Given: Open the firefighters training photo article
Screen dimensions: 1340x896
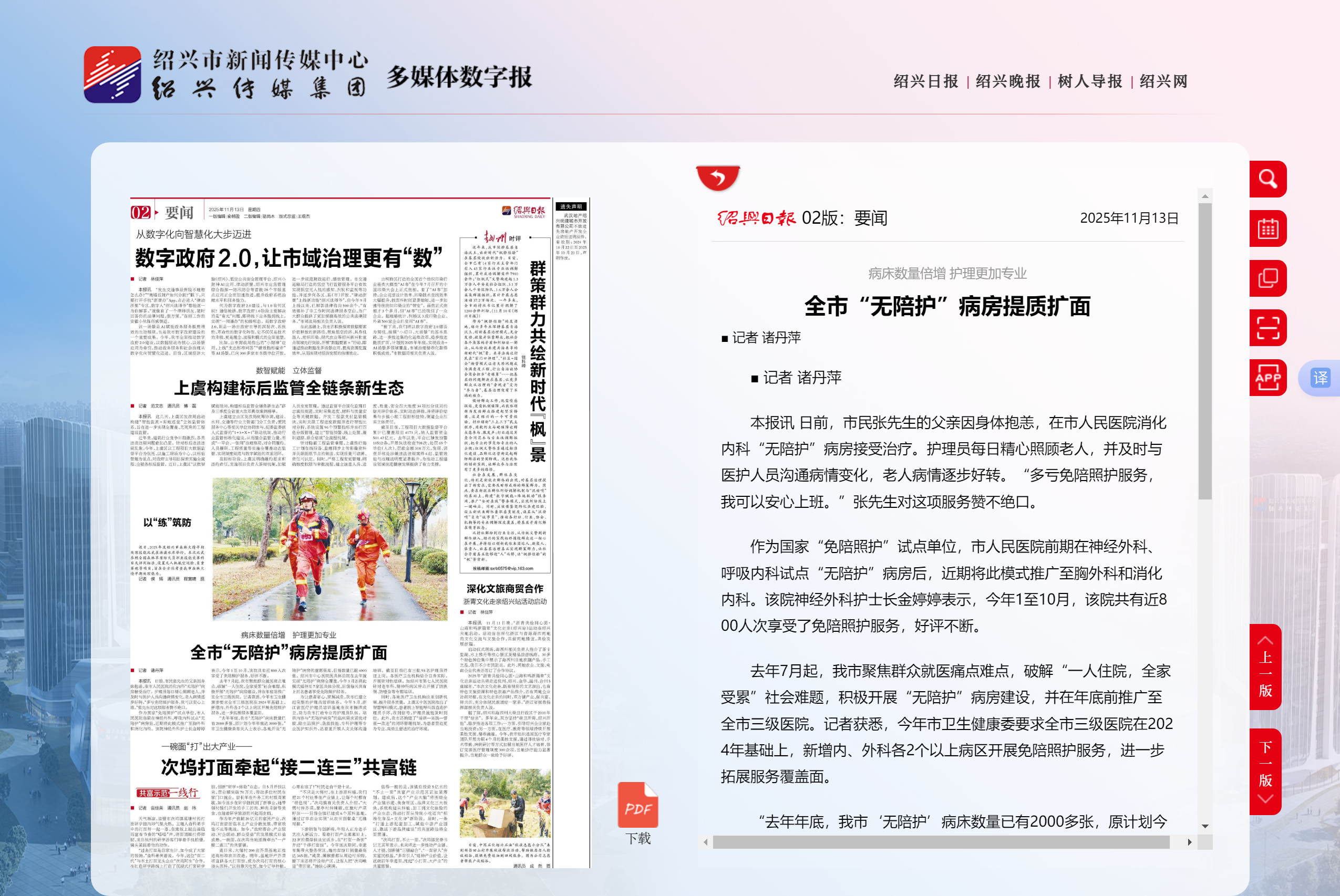Looking at the screenshot, I should [330, 549].
